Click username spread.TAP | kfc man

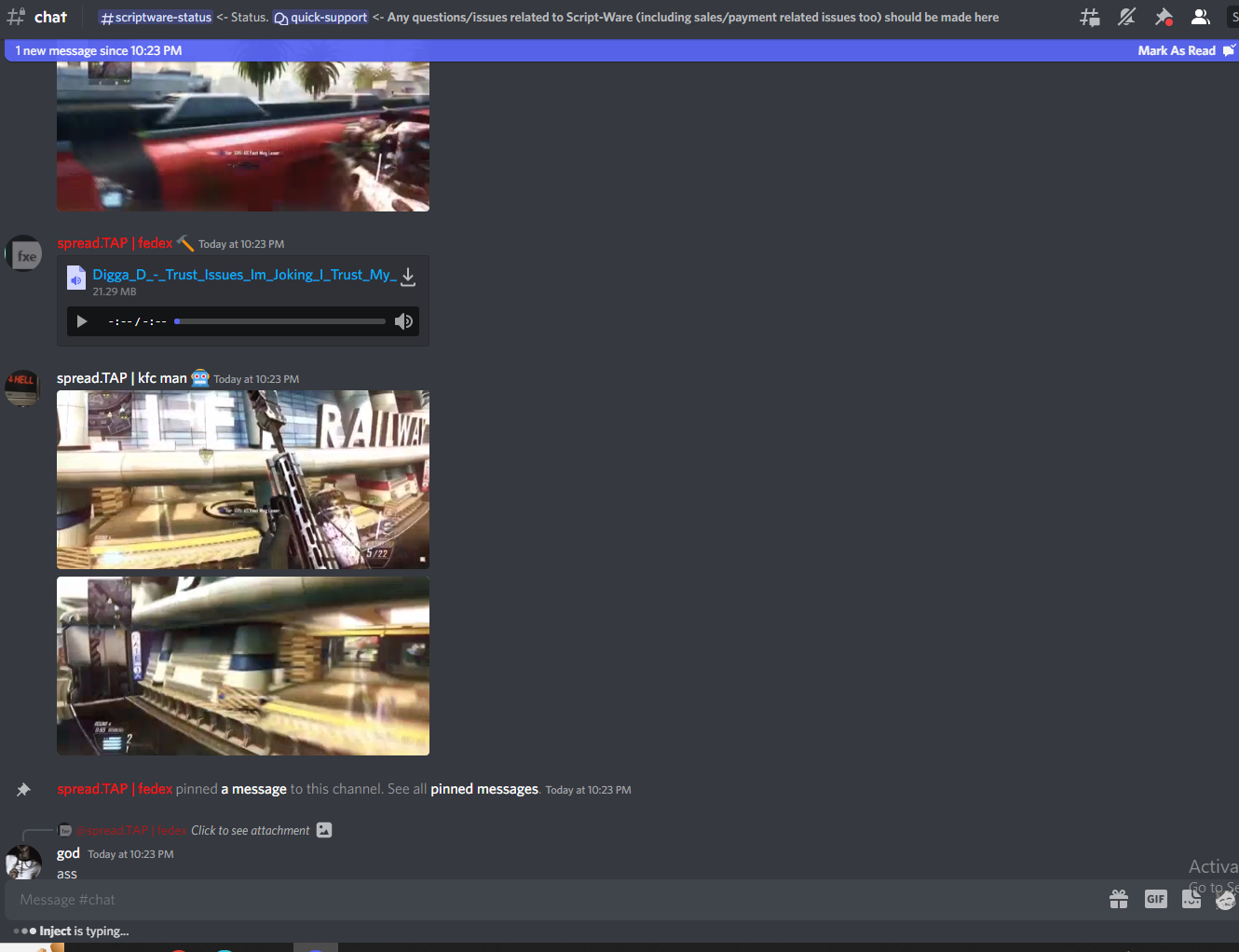point(122,378)
